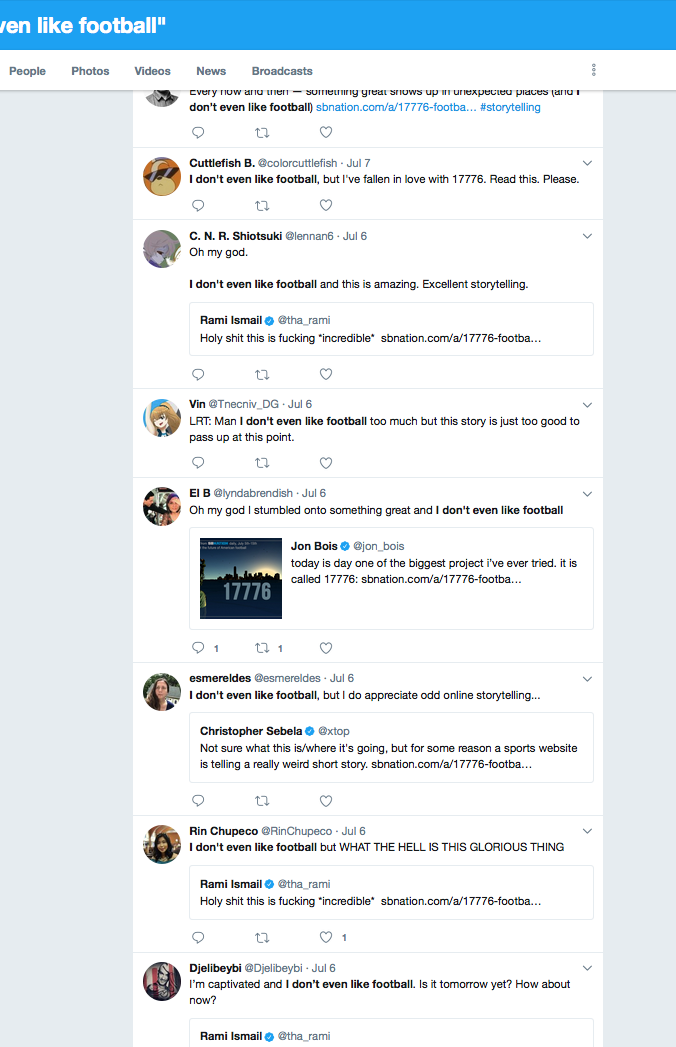This screenshot has width=676, height=1047.
Task: Retweet esmereldes' tweet
Action: 262,801
